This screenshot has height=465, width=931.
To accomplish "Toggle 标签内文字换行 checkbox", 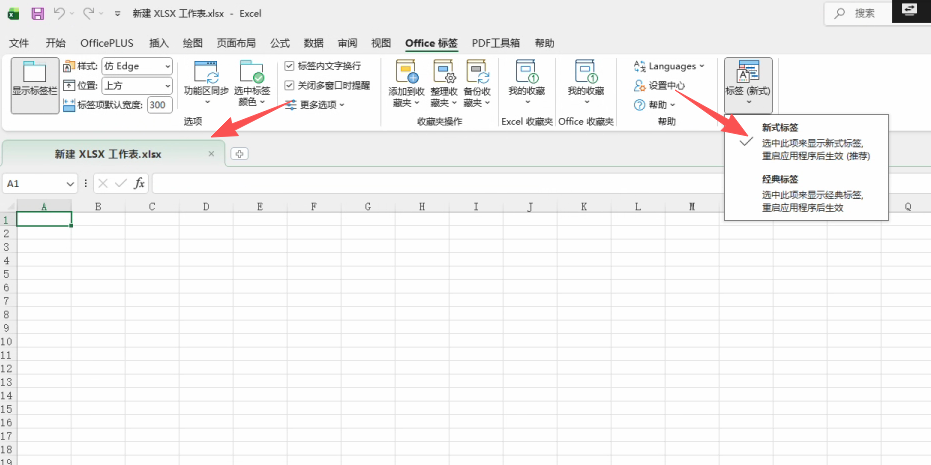I will (290, 66).
